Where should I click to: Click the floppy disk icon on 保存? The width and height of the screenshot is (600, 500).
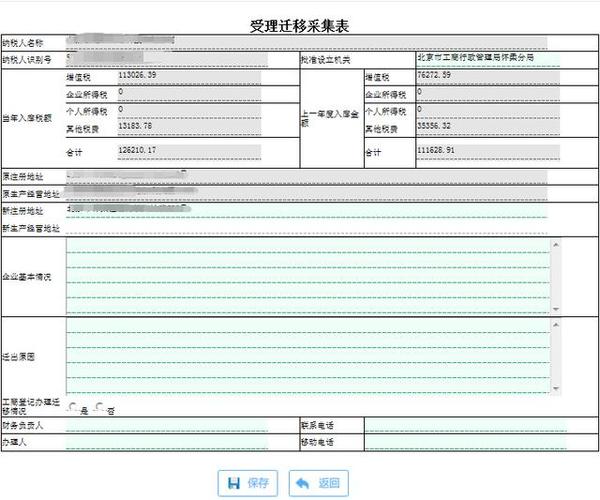click(x=233, y=483)
